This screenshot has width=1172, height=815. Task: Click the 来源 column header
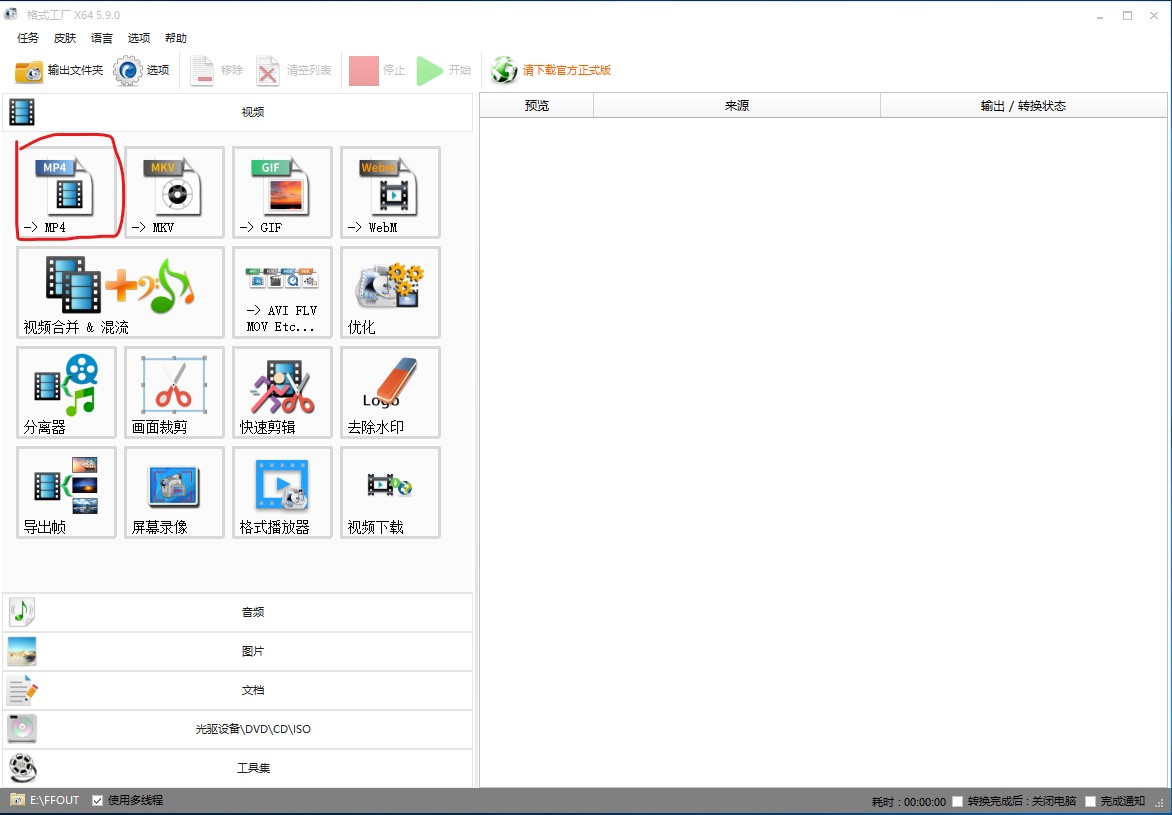click(x=736, y=106)
